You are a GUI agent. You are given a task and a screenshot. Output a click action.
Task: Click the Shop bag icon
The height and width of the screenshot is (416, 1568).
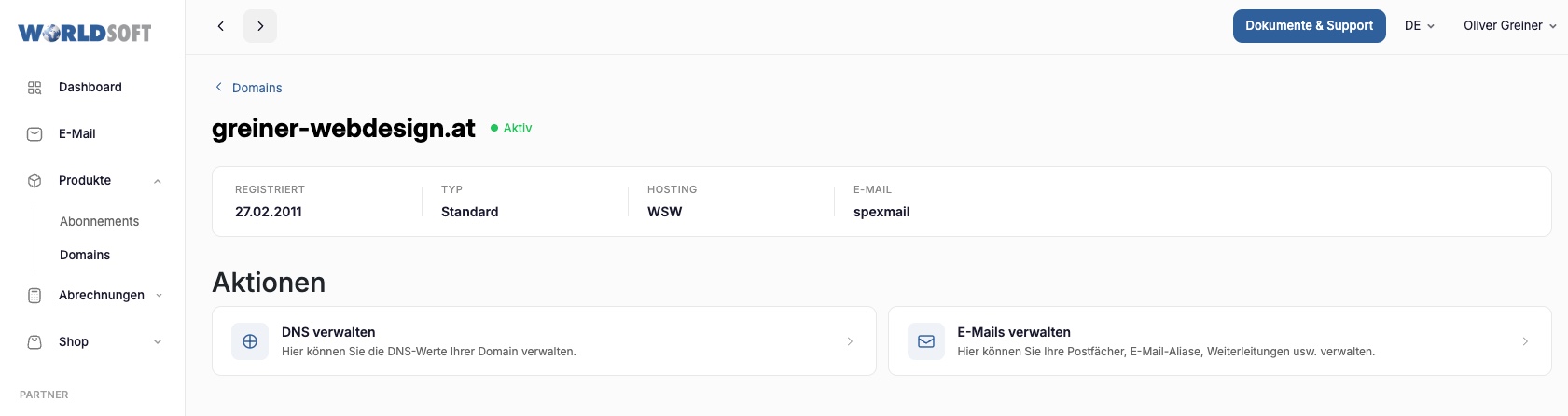click(x=35, y=342)
